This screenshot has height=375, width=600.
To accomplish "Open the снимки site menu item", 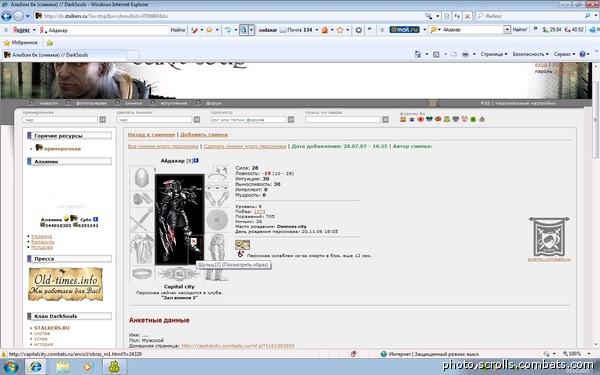I will [134, 103].
